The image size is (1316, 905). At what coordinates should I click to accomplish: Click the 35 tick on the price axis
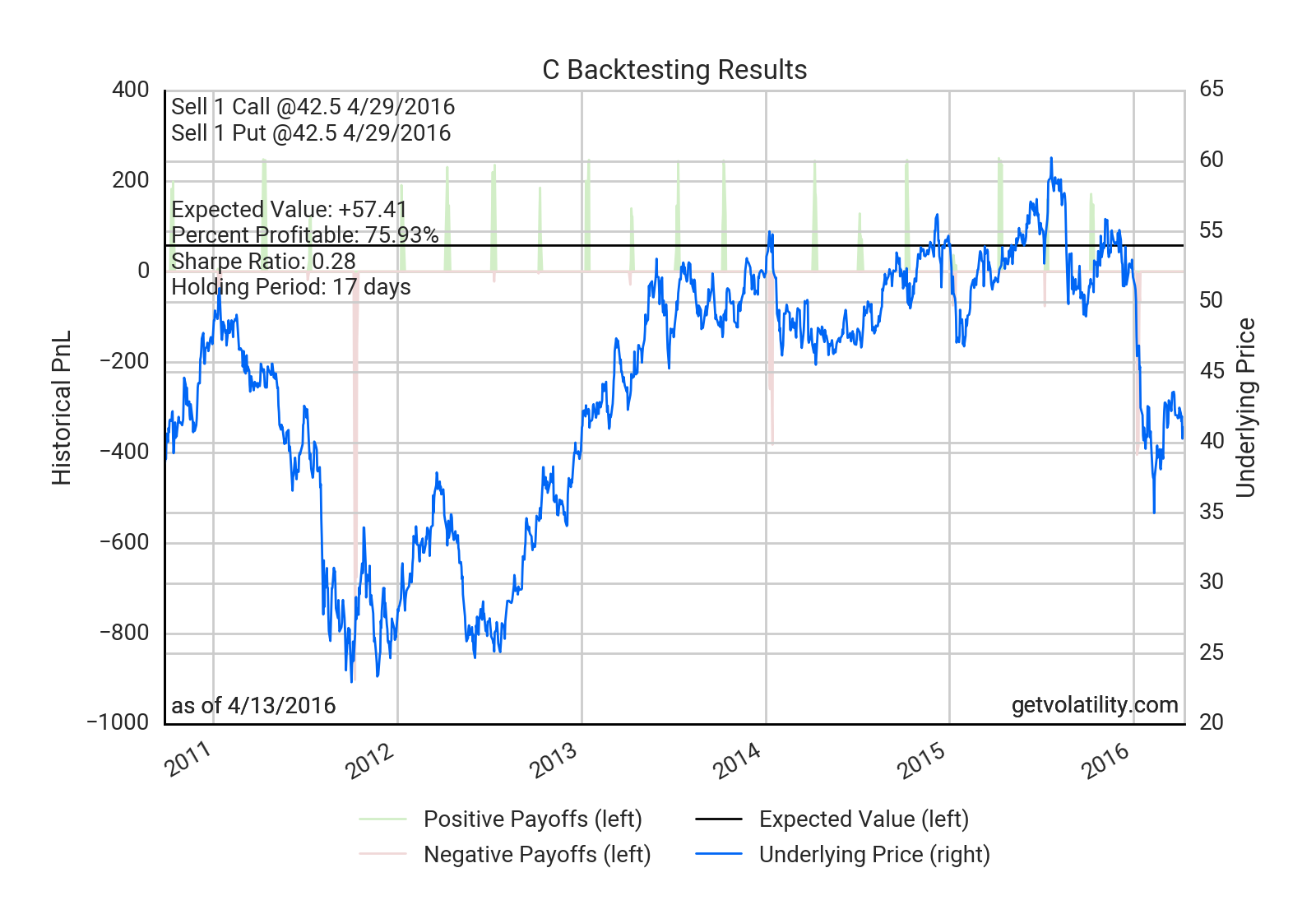(x=1212, y=512)
